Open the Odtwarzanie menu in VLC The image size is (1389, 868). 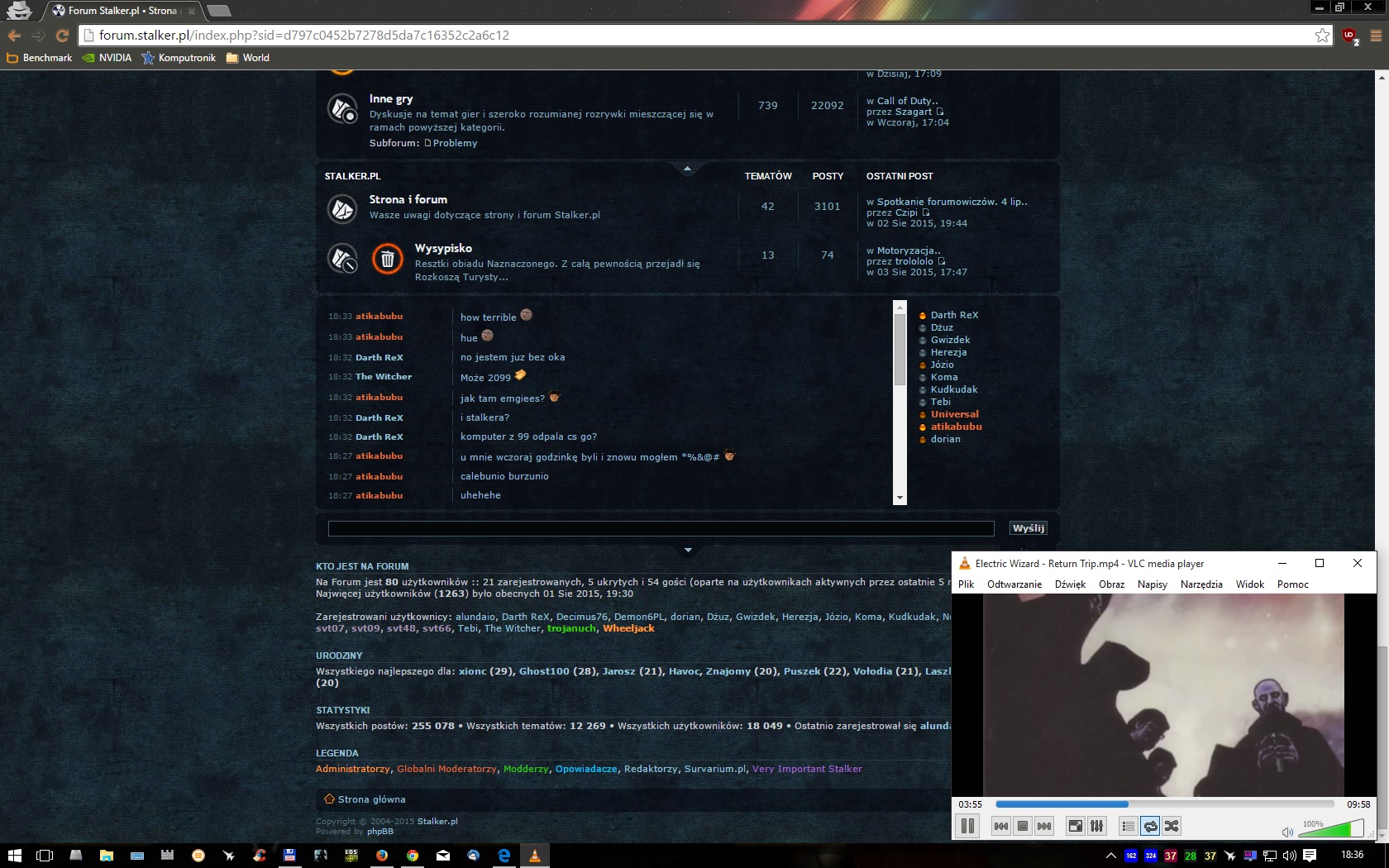coord(1014,584)
